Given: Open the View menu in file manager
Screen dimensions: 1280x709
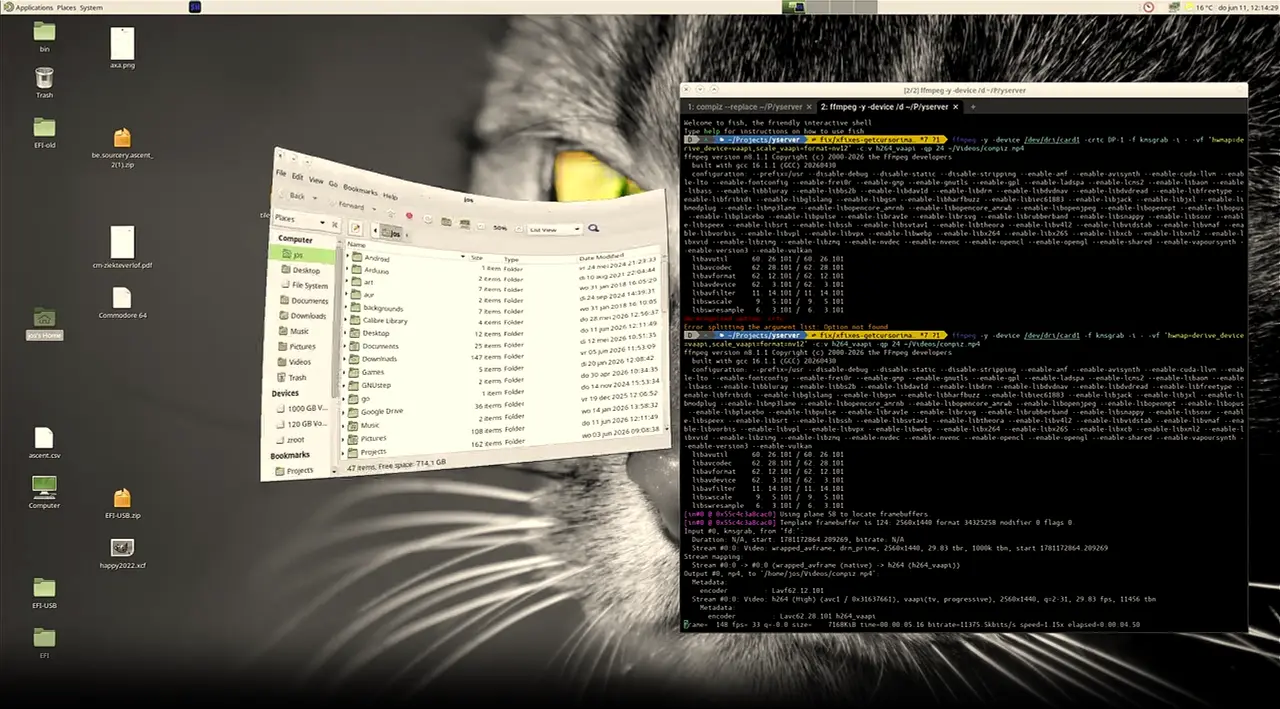Looking at the screenshot, I should (x=316, y=180).
